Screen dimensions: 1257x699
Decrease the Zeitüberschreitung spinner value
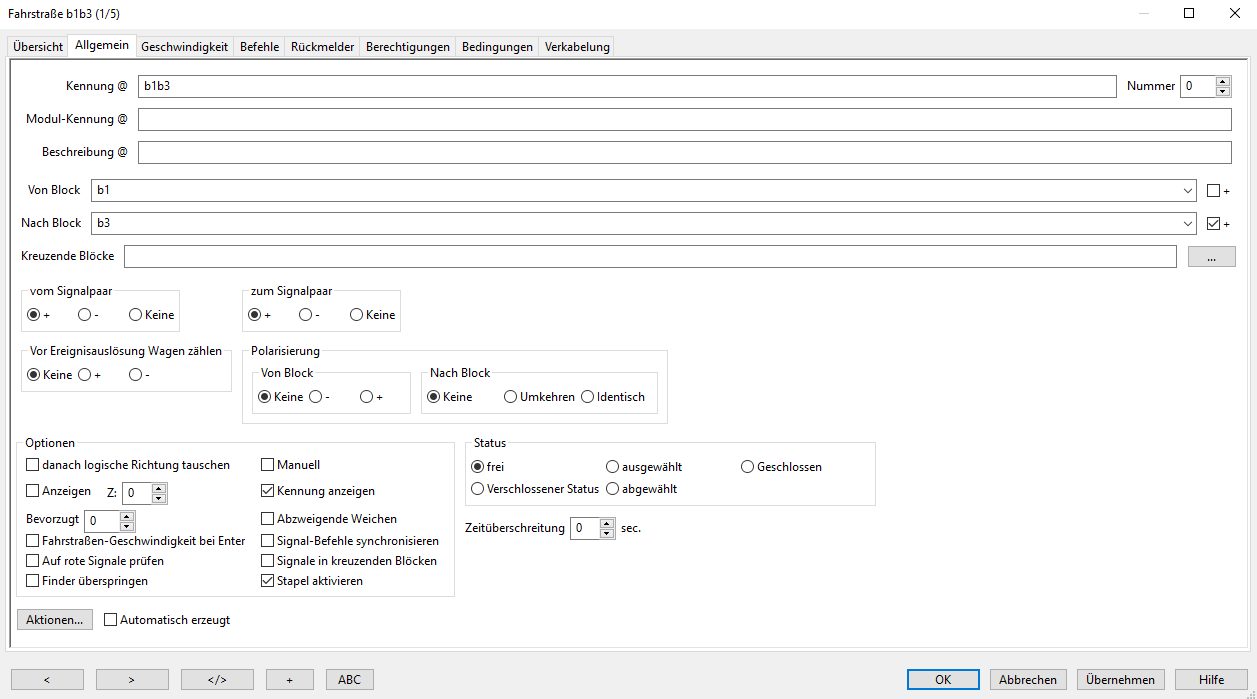point(607,533)
